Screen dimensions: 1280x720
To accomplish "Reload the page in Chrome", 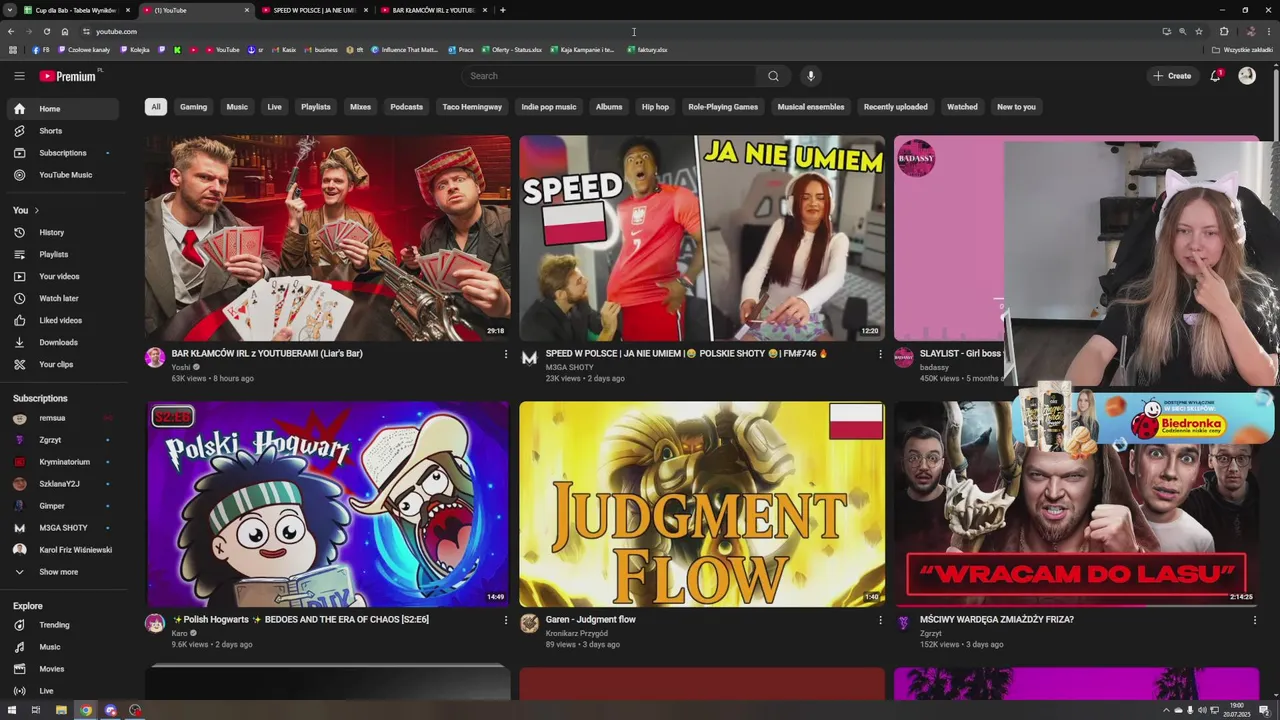I will click(46, 31).
